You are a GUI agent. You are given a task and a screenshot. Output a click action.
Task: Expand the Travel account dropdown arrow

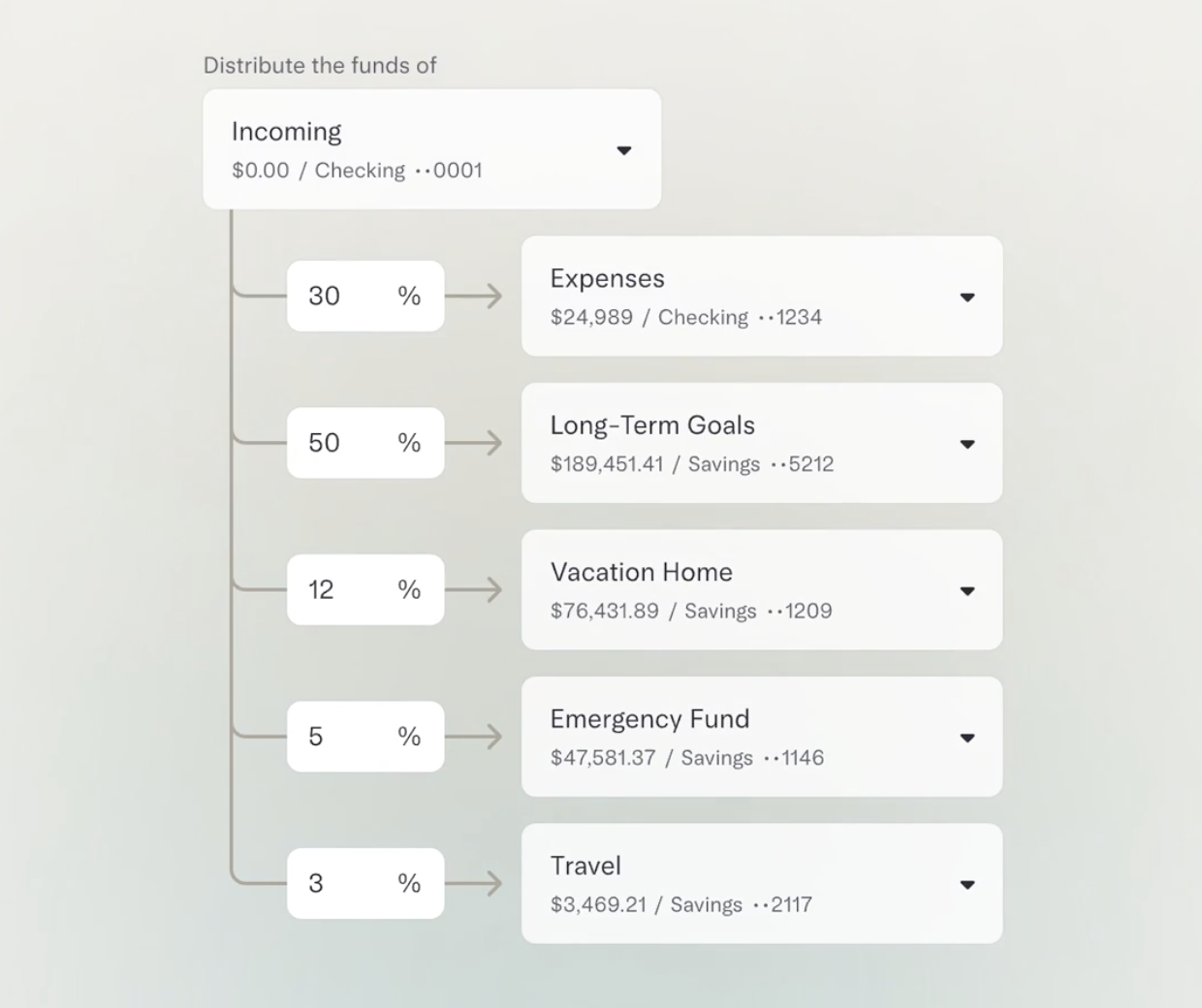966,885
